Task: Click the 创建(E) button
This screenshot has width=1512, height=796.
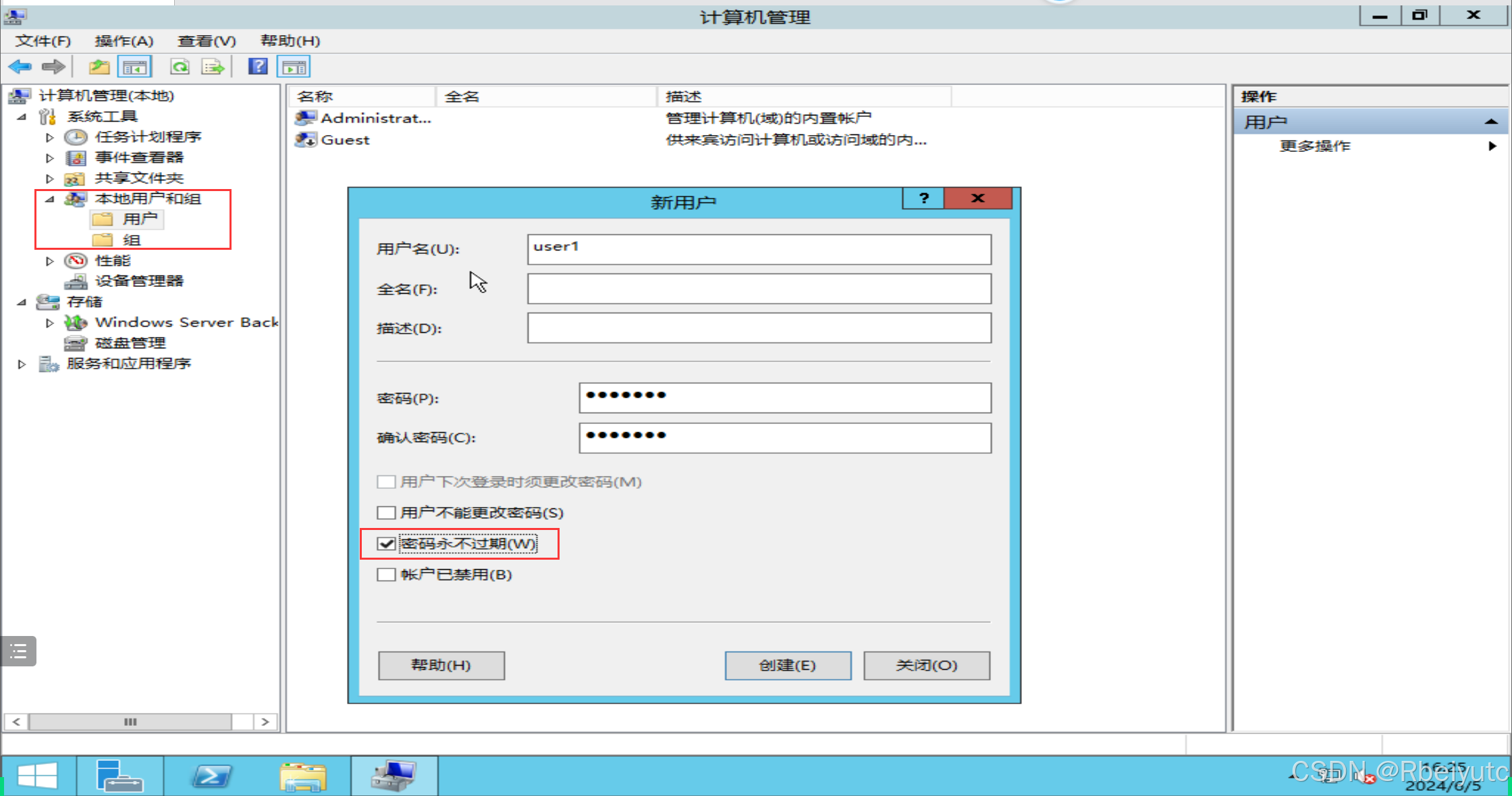Action: pyautogui.click(x=788, y=665)
